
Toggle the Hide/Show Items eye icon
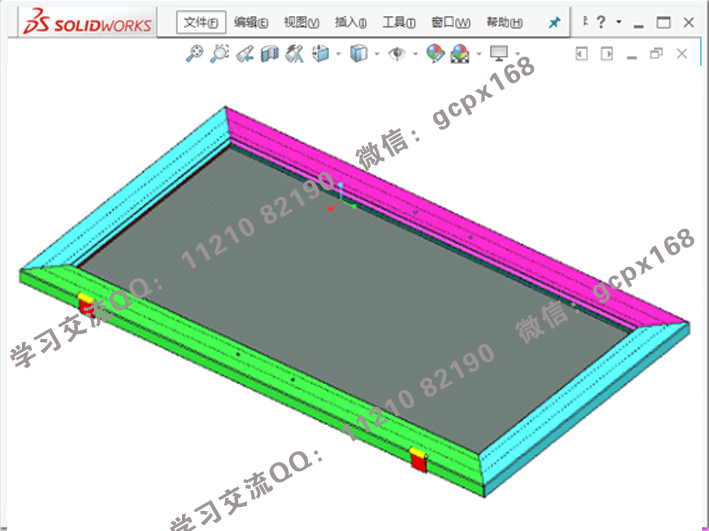(397, 55)
